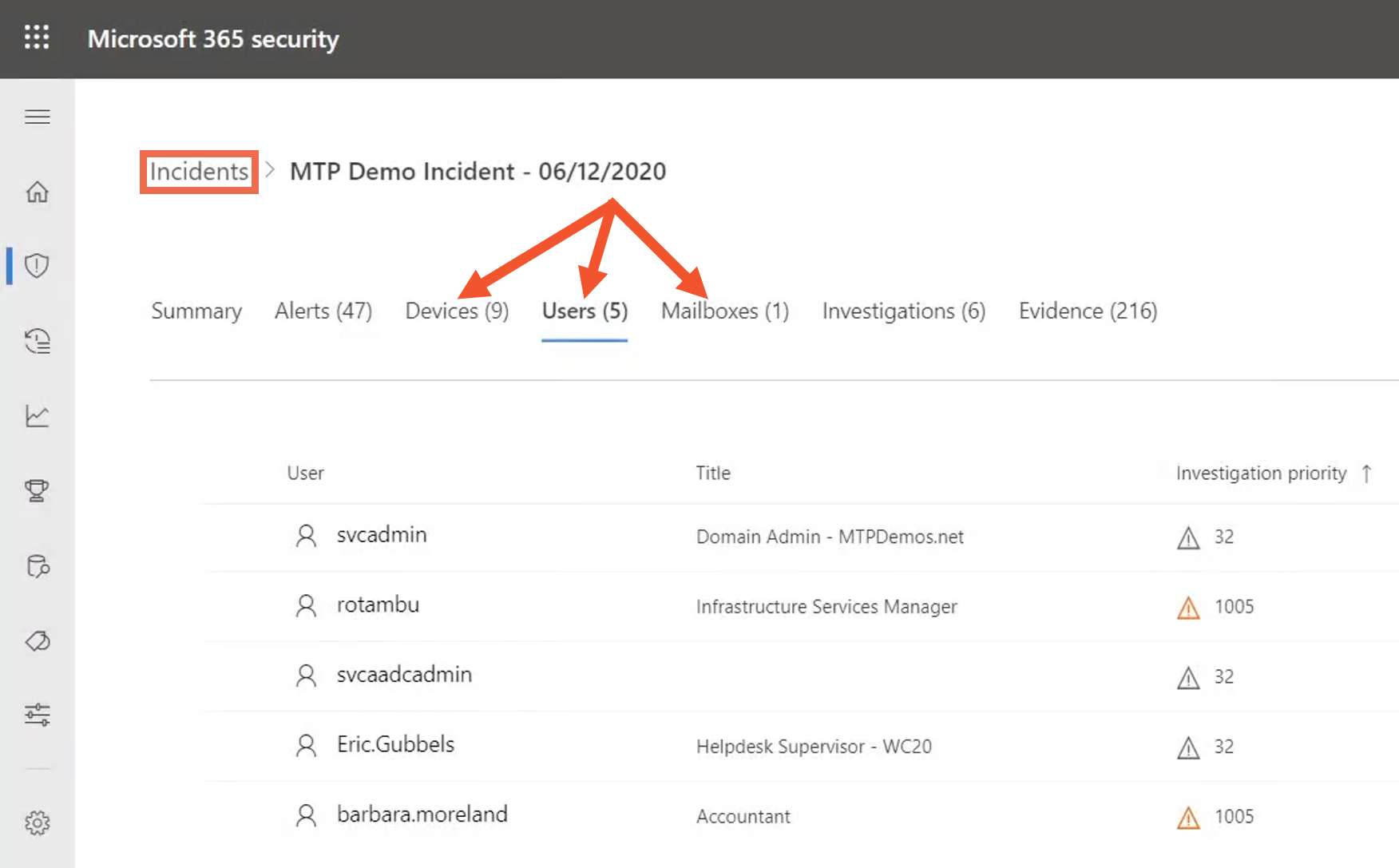Select the Evidence (216) tab
Viewport: 1399px width, 868px height.
(x=1088, y=311)
